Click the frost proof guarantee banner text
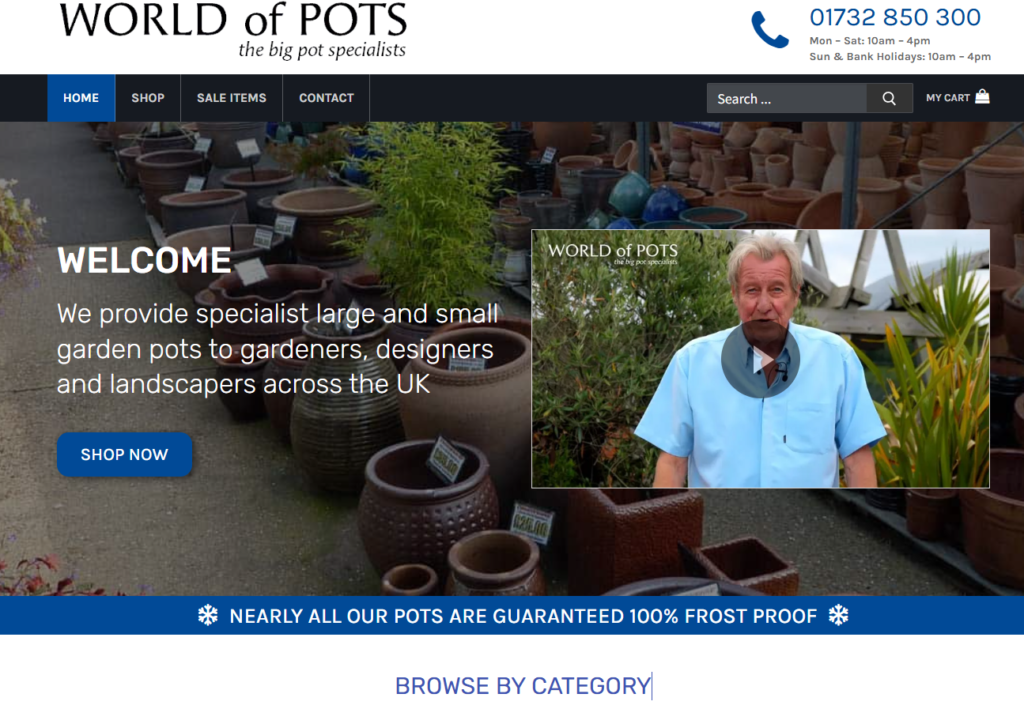 click(x=523, y=616)
